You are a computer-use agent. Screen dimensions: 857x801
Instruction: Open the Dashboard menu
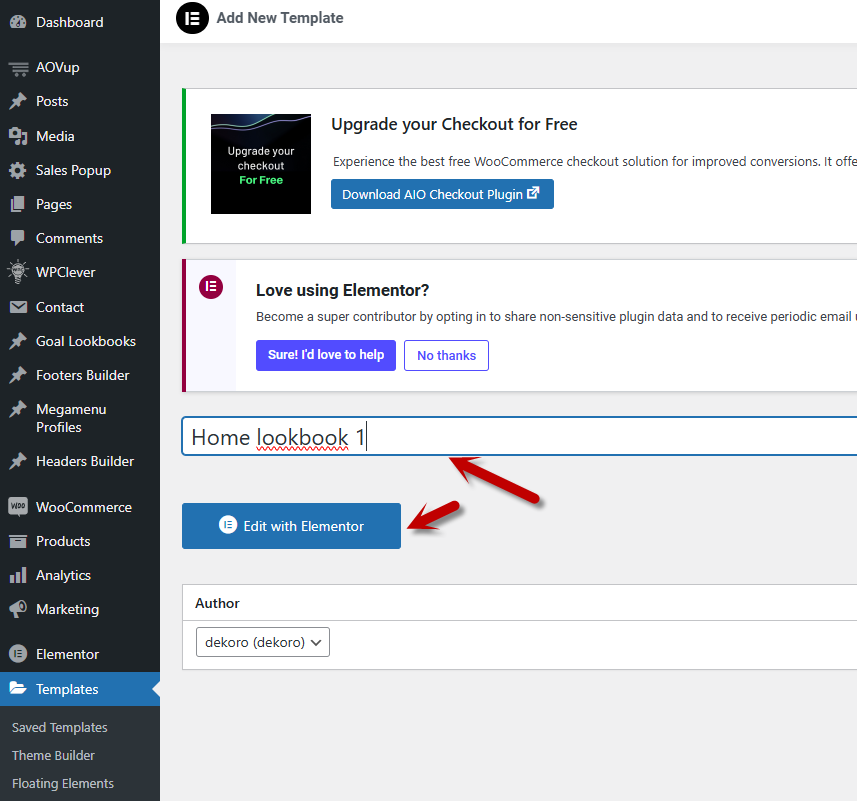tap(80, 22)
